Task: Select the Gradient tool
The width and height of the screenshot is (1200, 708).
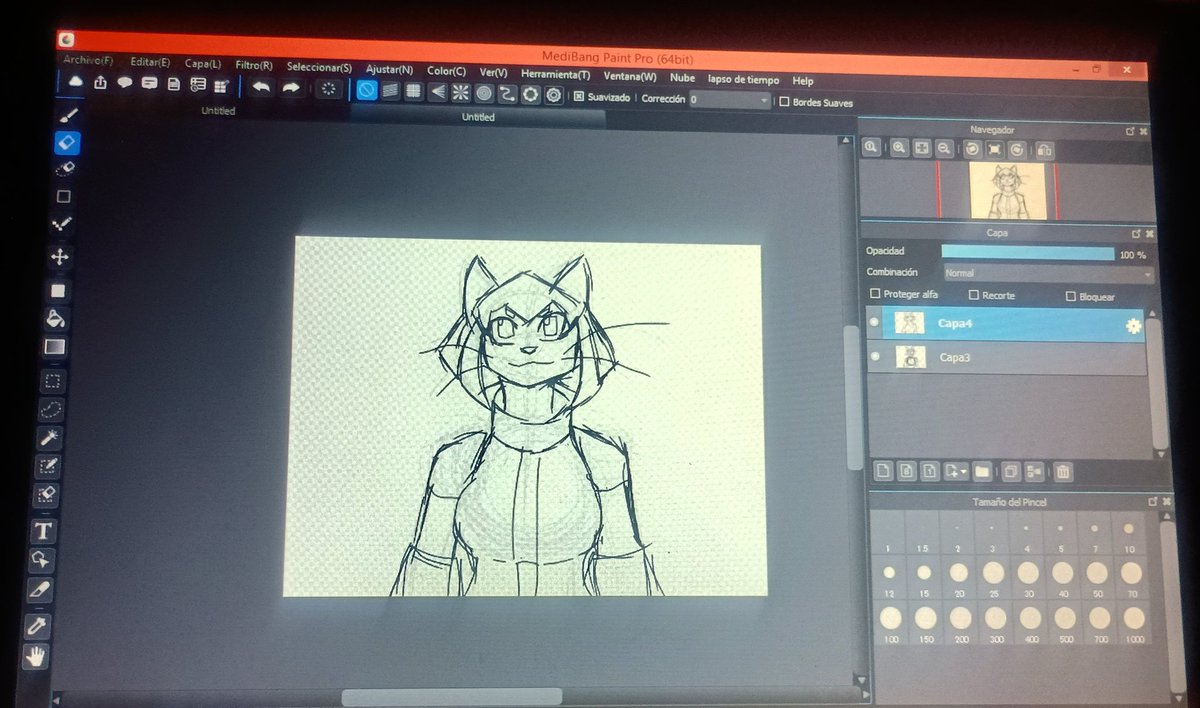Action: (x=55, y=347)
